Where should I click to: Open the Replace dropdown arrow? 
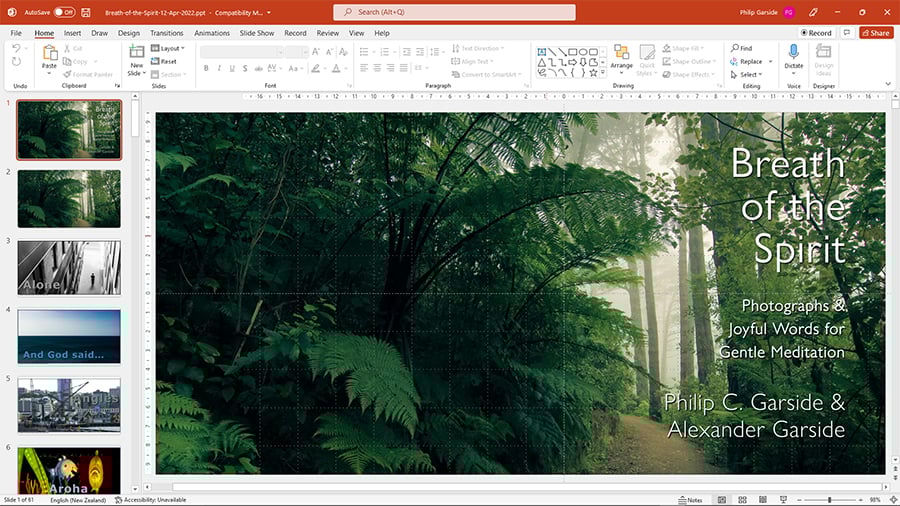pyautogui.click(x=770, y=61)
